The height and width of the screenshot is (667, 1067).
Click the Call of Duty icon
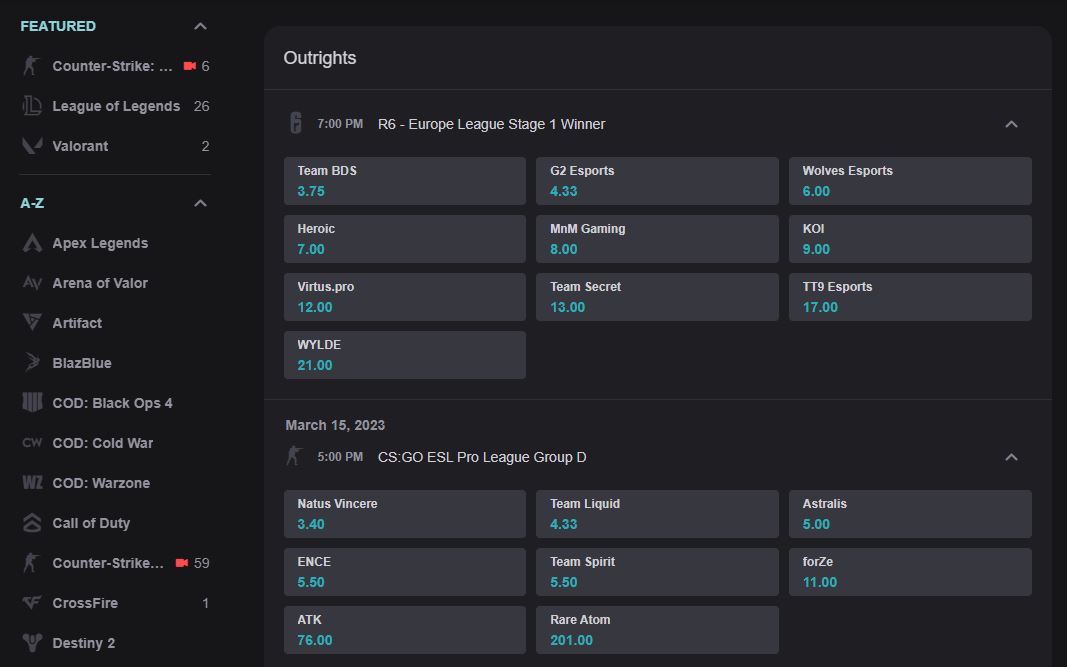click(32, 523)
